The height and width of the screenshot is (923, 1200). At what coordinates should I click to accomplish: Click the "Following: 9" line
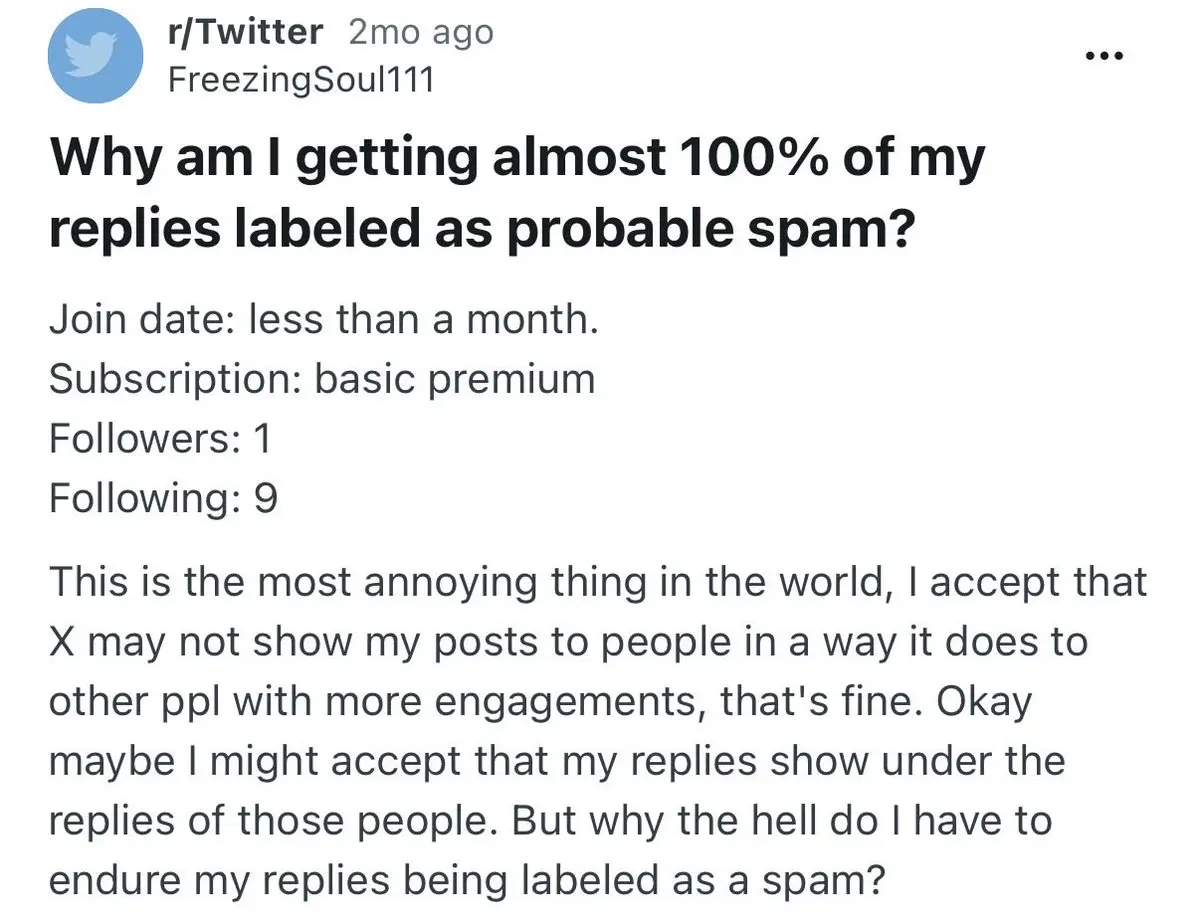tap(163, 496)
